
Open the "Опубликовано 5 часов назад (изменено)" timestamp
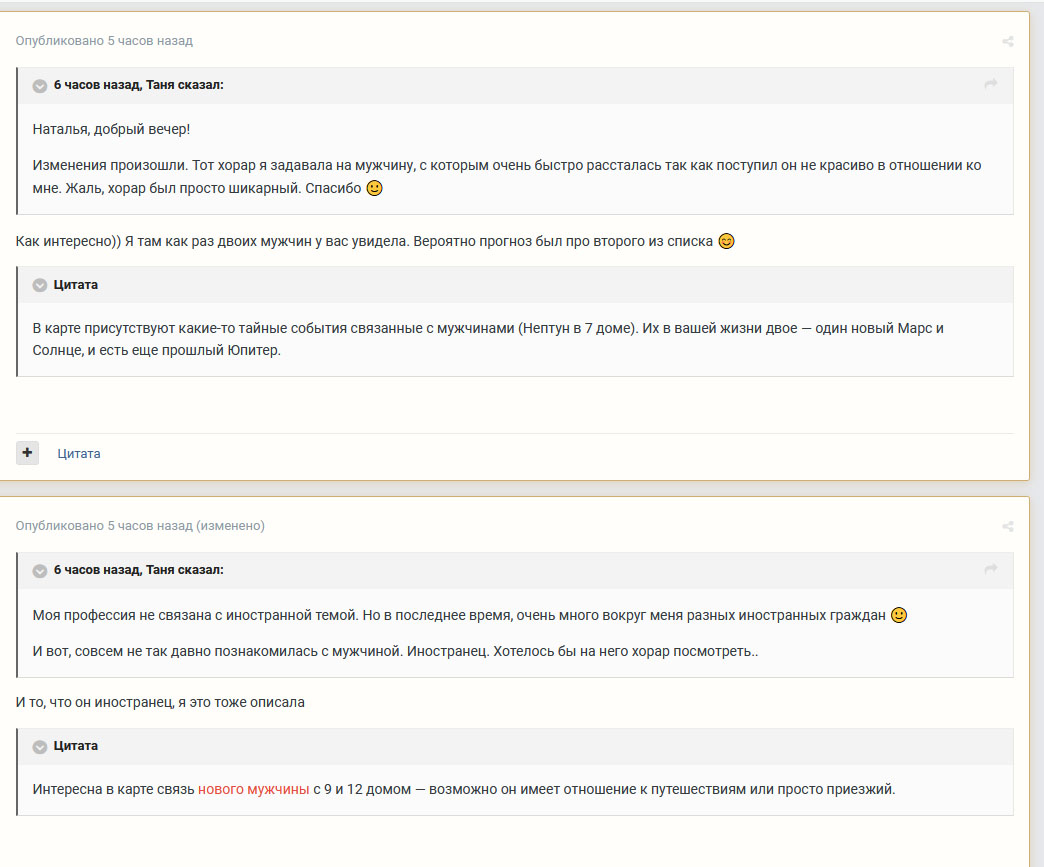pos(140,525)
